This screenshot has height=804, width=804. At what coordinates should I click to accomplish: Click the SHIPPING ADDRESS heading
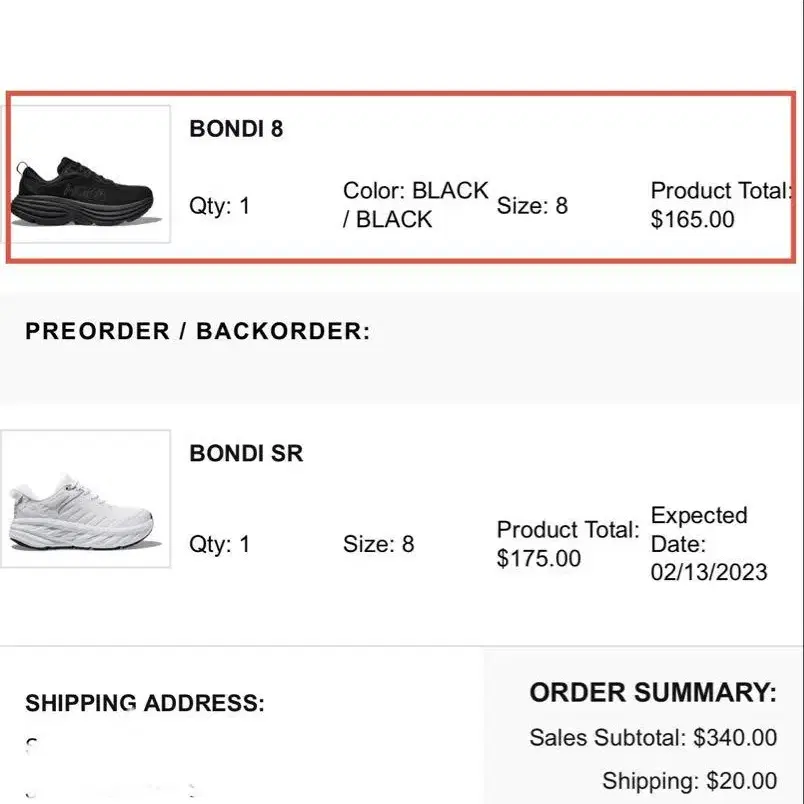tap(145, 703)
